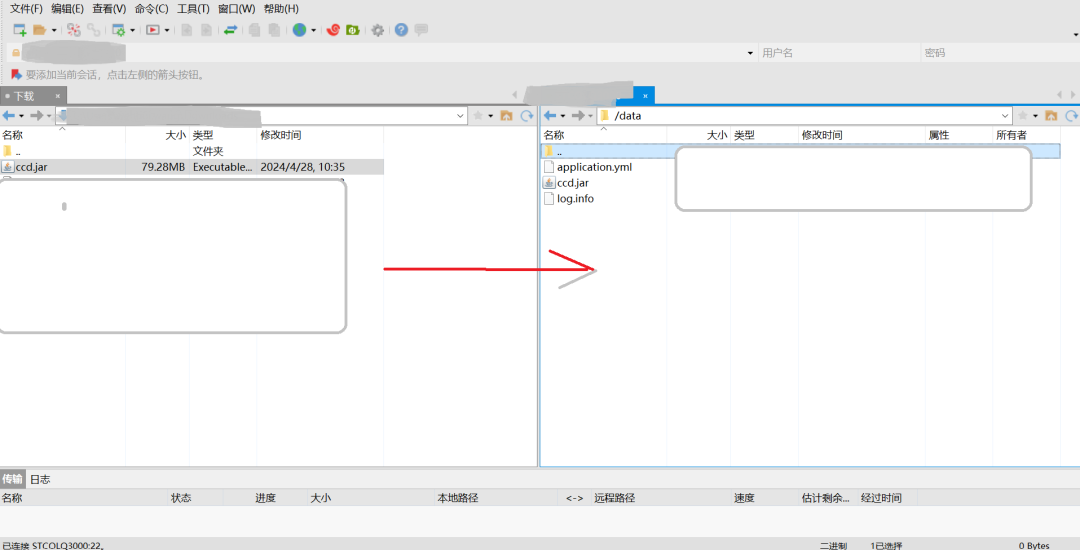Open Options via the gear icon

[378, 30]
